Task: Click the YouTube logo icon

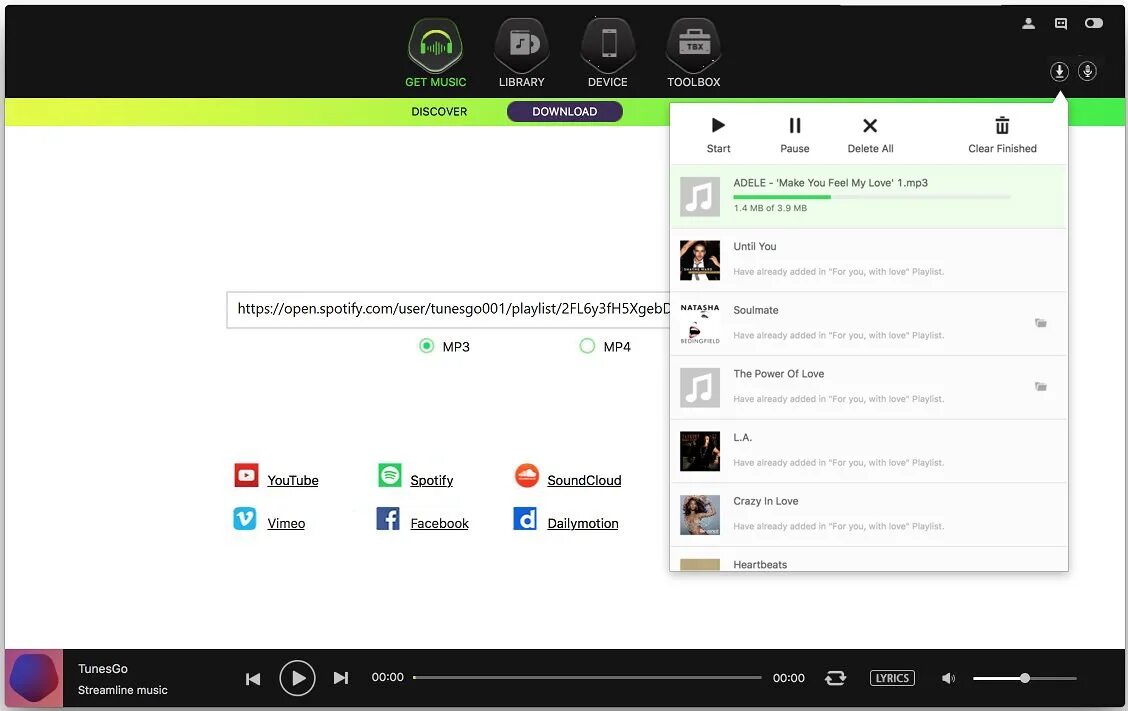Action: [246, 475]
